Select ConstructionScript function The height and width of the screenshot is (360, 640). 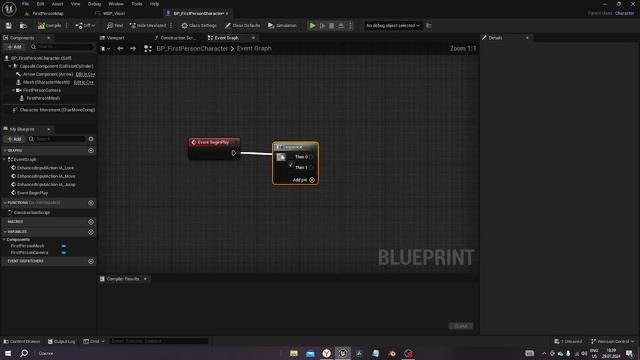point(32,213)
